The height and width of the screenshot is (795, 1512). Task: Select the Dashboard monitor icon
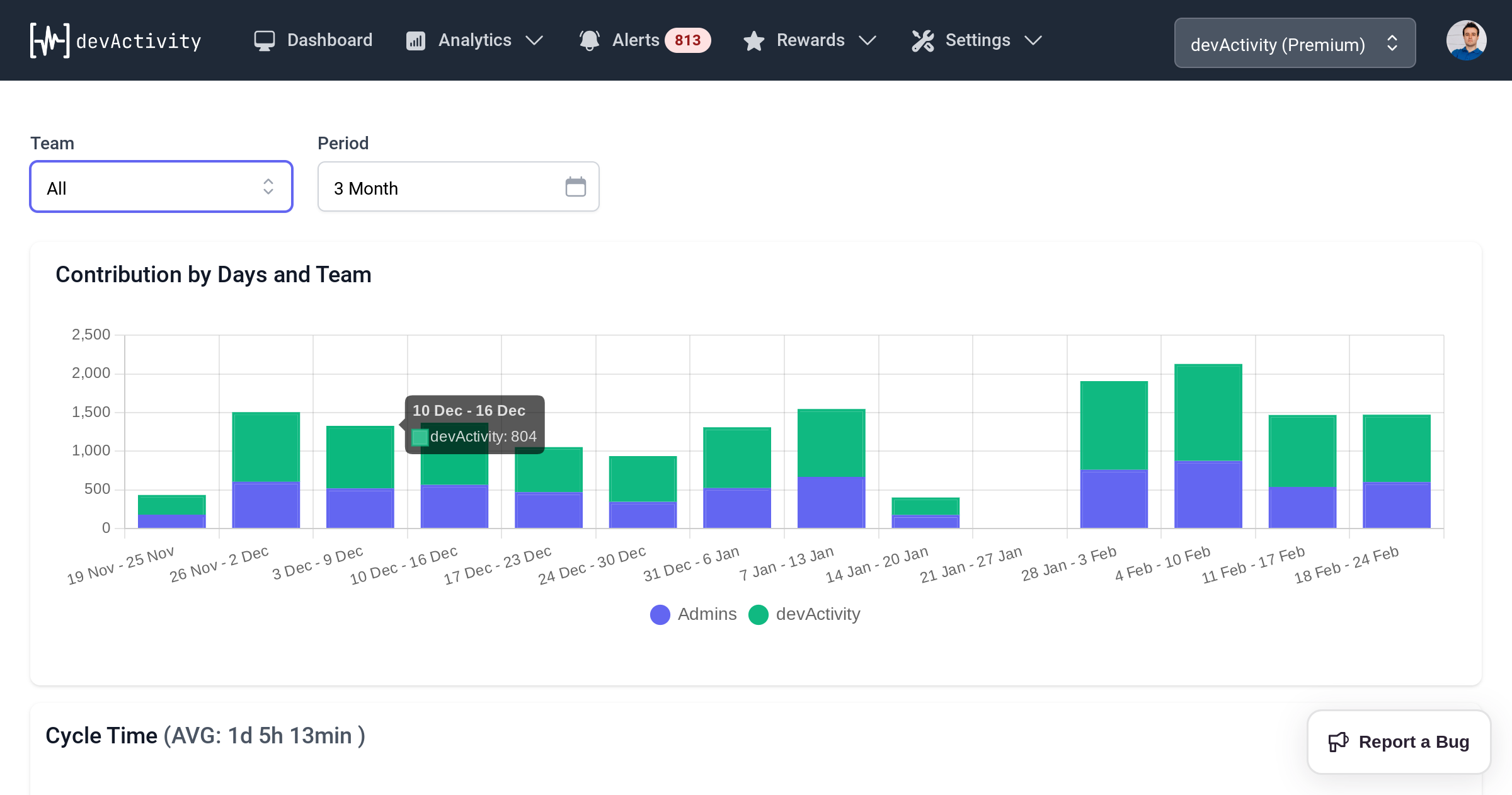point(264,40)
